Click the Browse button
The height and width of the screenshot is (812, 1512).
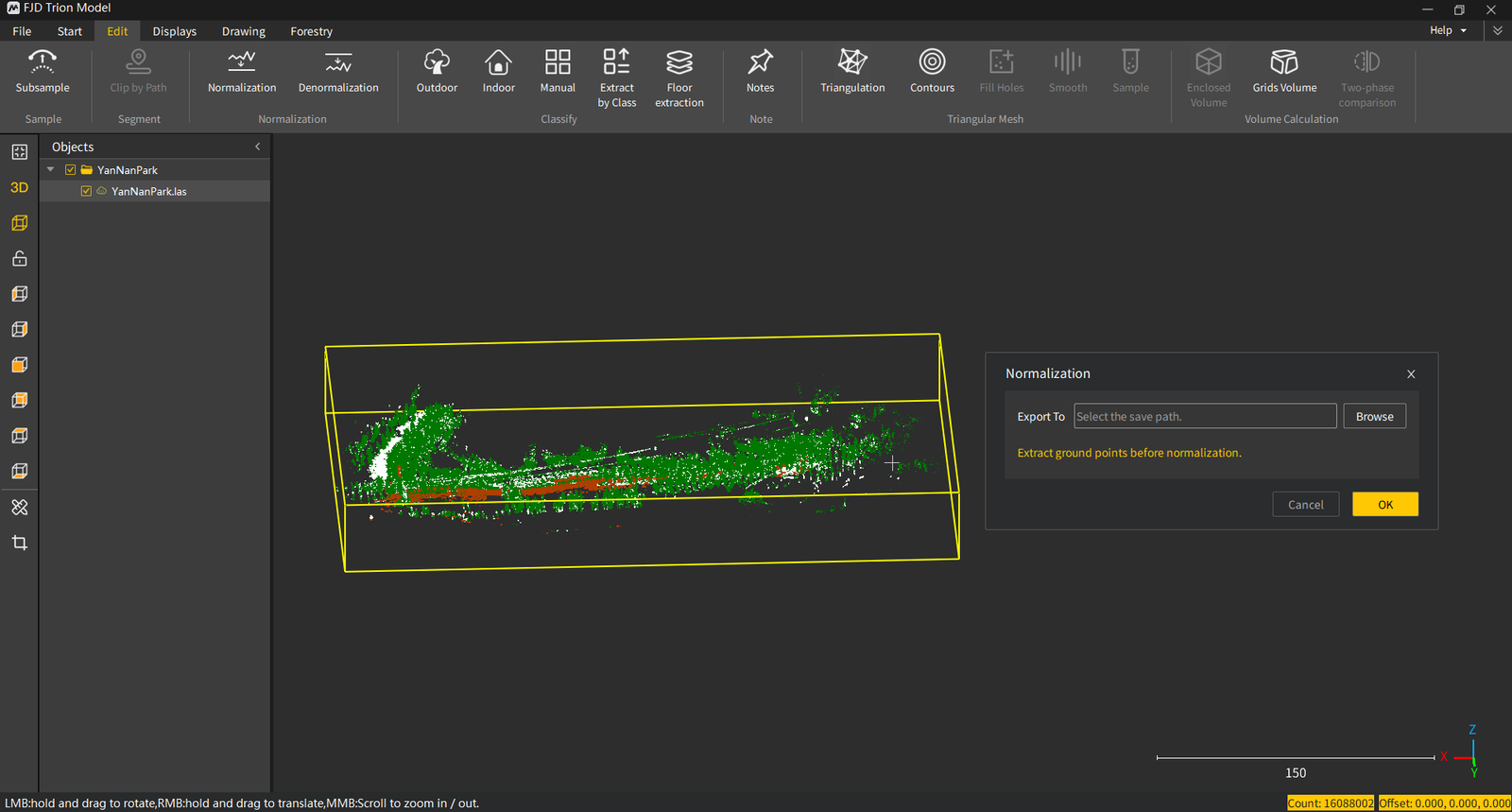[x=1374, y=416]
